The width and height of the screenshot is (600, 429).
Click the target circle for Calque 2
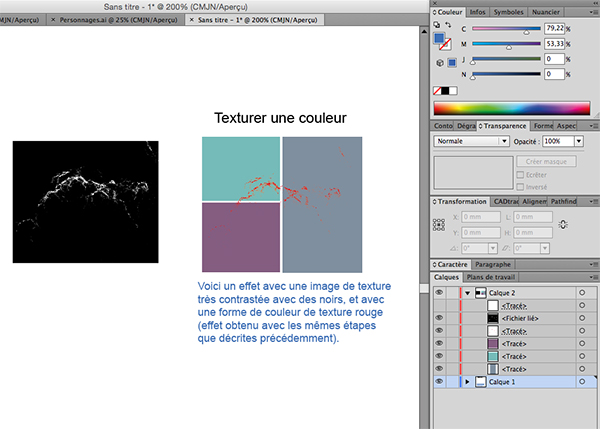pyautogui.click(x=581, y=292)
